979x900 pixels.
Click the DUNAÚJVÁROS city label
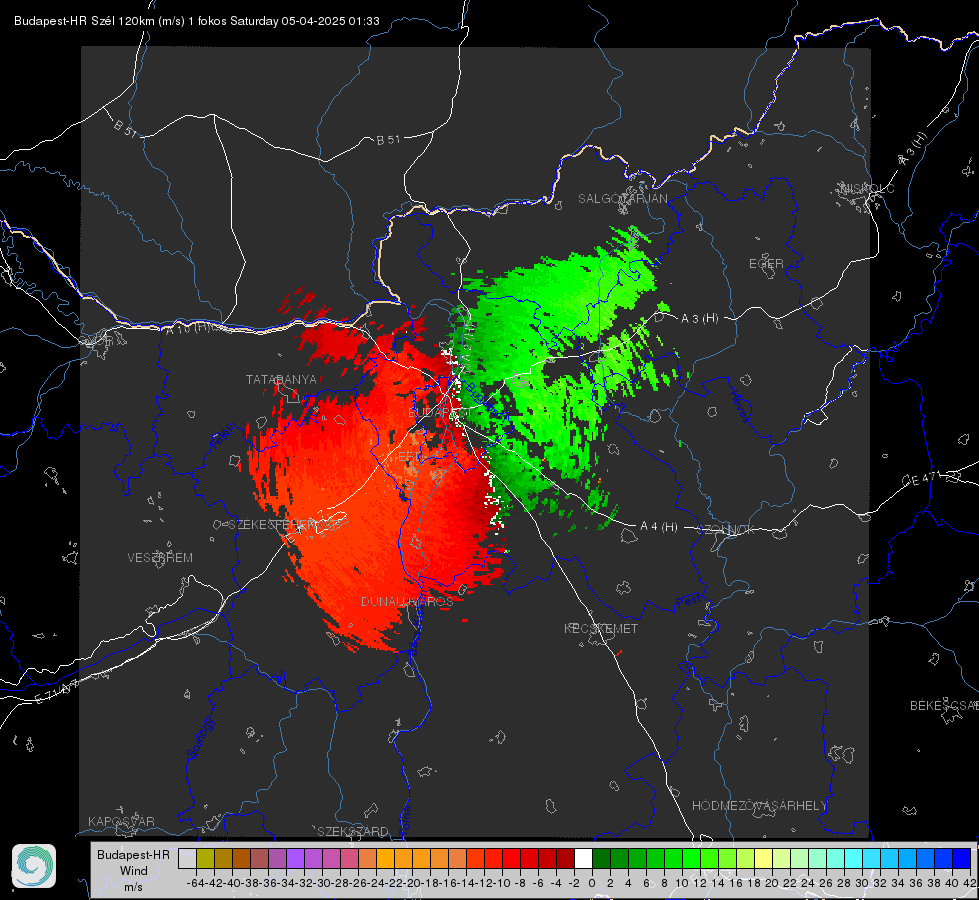click(407, 601)
